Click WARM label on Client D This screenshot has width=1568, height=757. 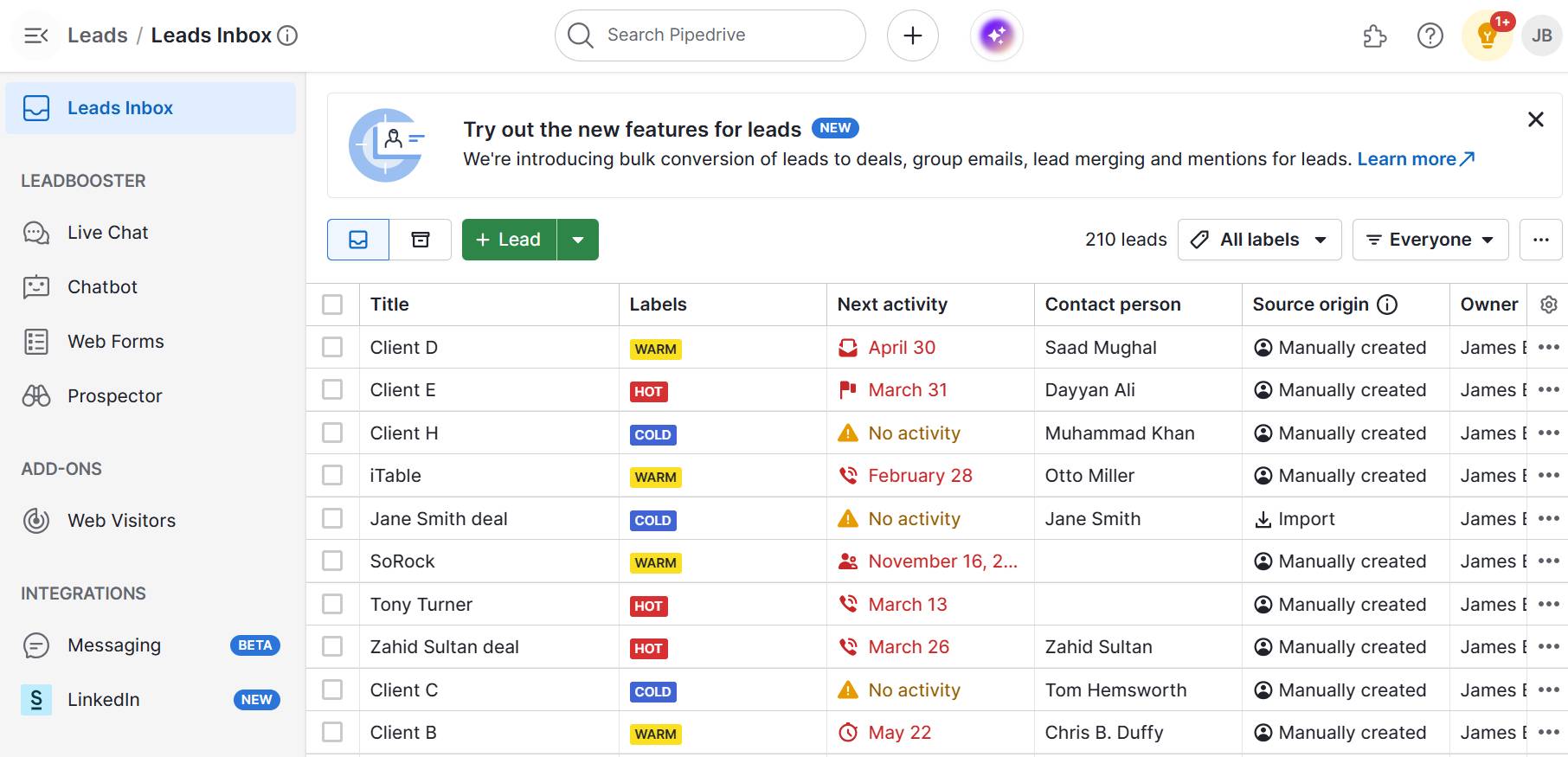click(x=655, y=350)
